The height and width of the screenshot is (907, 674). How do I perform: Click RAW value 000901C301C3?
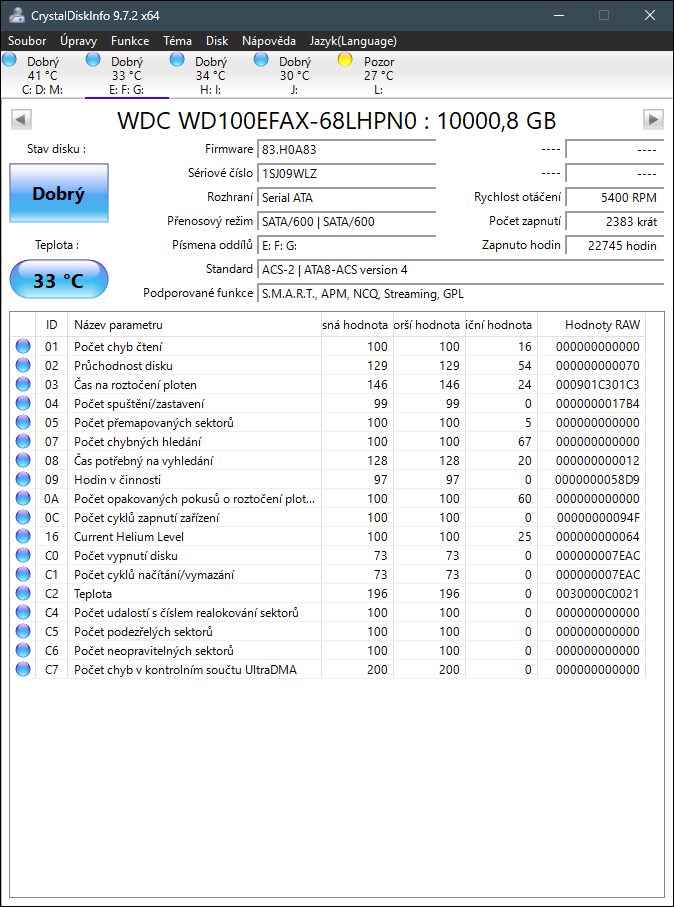click(598, 385)
